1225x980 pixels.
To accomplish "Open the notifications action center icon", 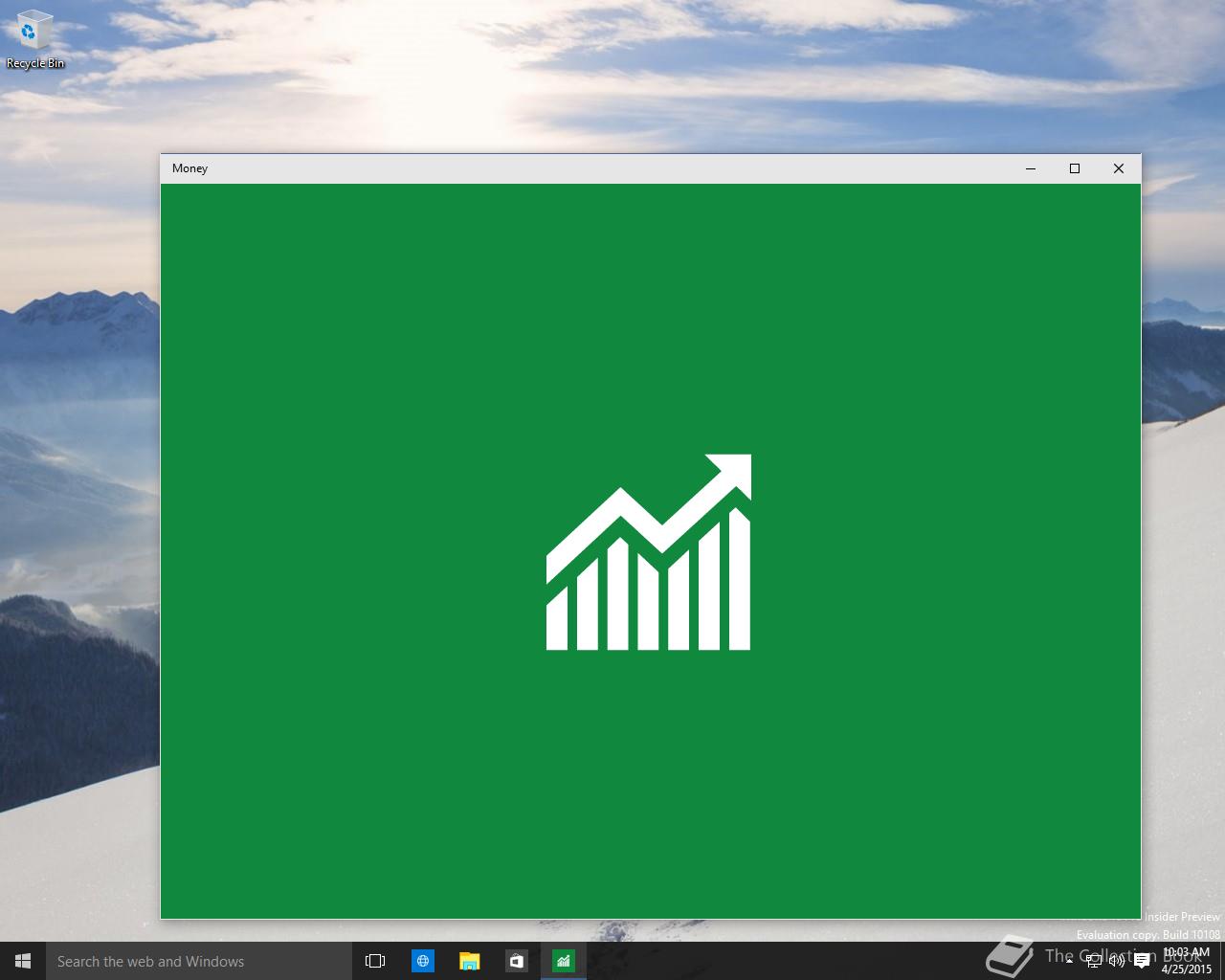I will (x=1141, y=961).
